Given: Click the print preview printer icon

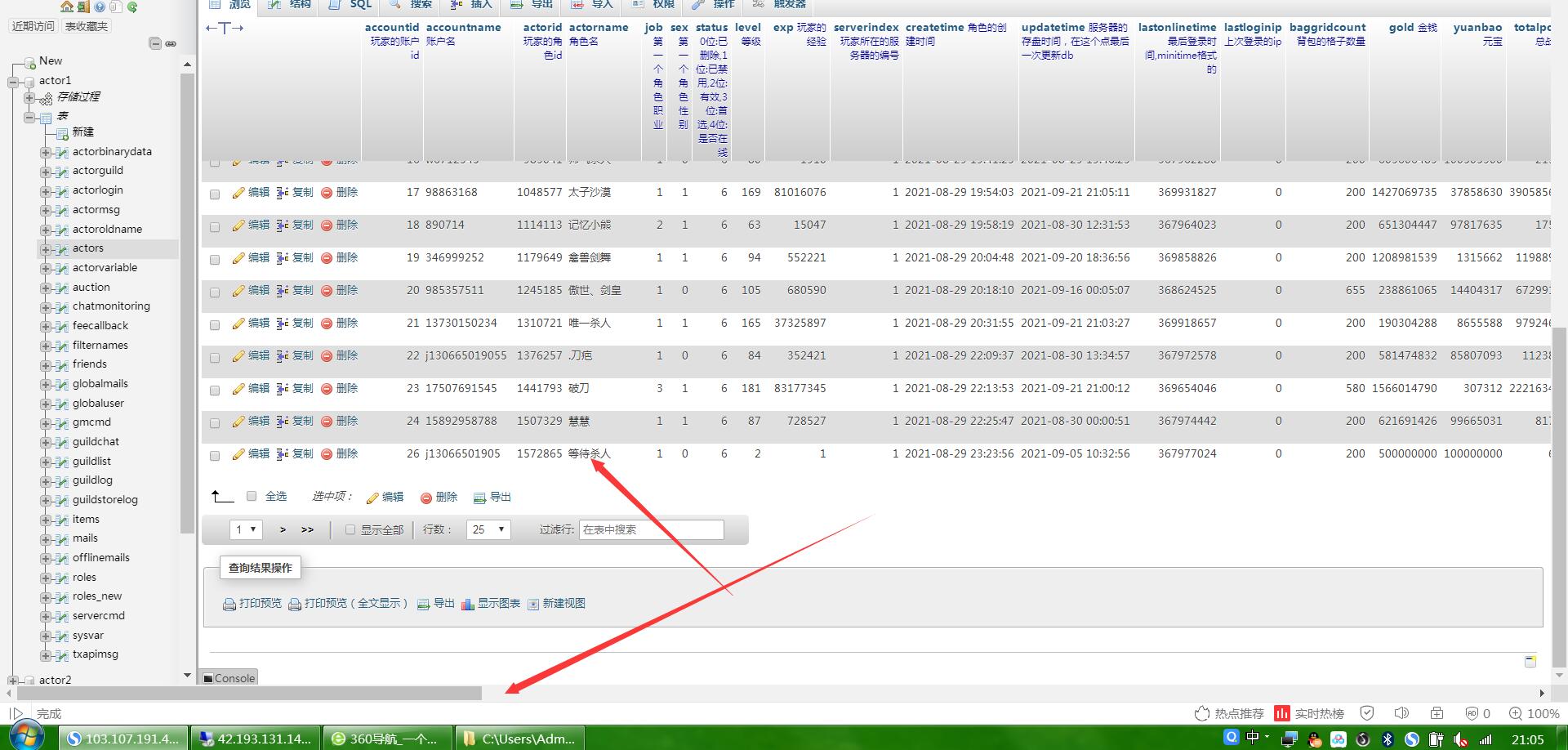Looking at the screenshot, I should [x=229, y=605].
